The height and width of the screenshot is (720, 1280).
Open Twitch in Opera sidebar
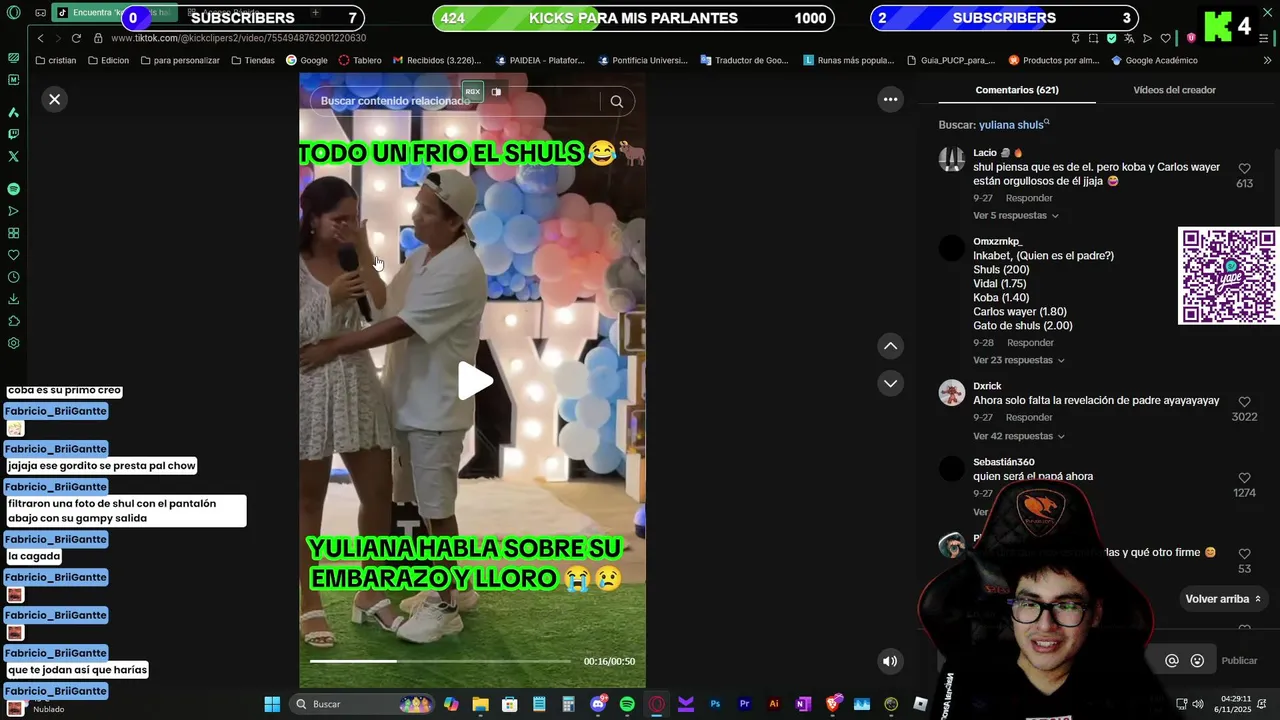pos(13,134)
